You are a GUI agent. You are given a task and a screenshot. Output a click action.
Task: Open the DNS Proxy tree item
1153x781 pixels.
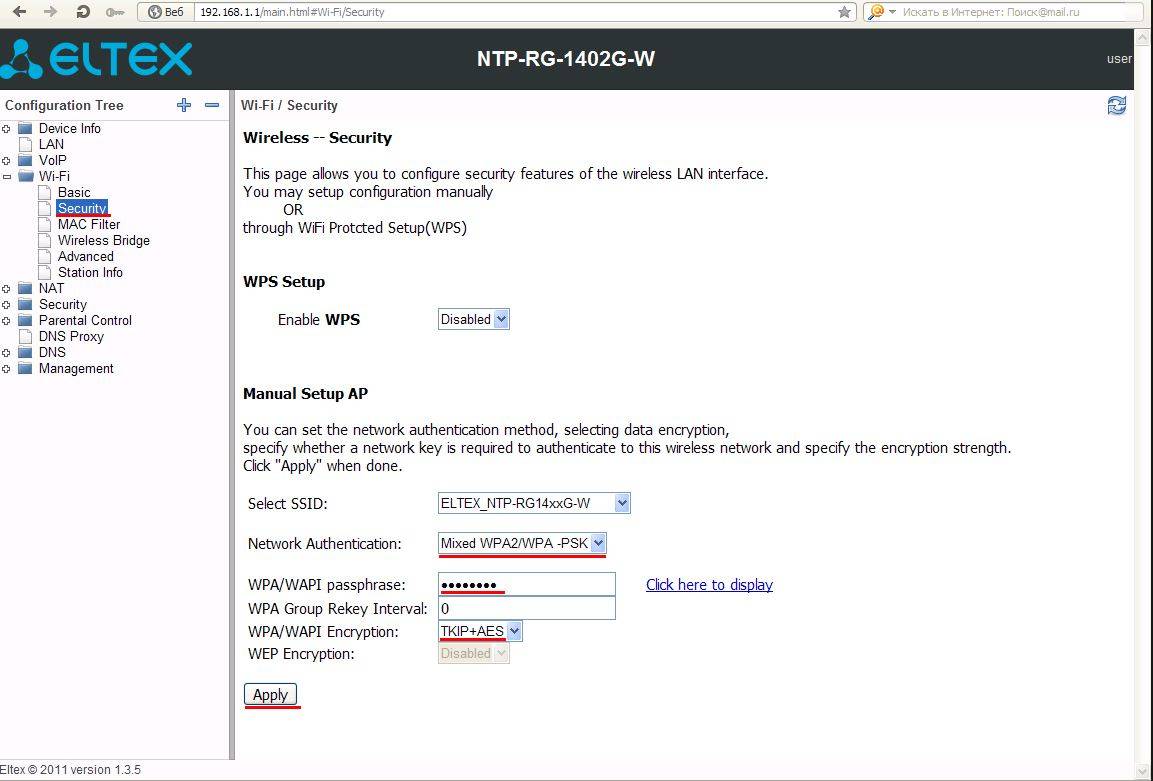pyautogui.click(x=71, y=336)
